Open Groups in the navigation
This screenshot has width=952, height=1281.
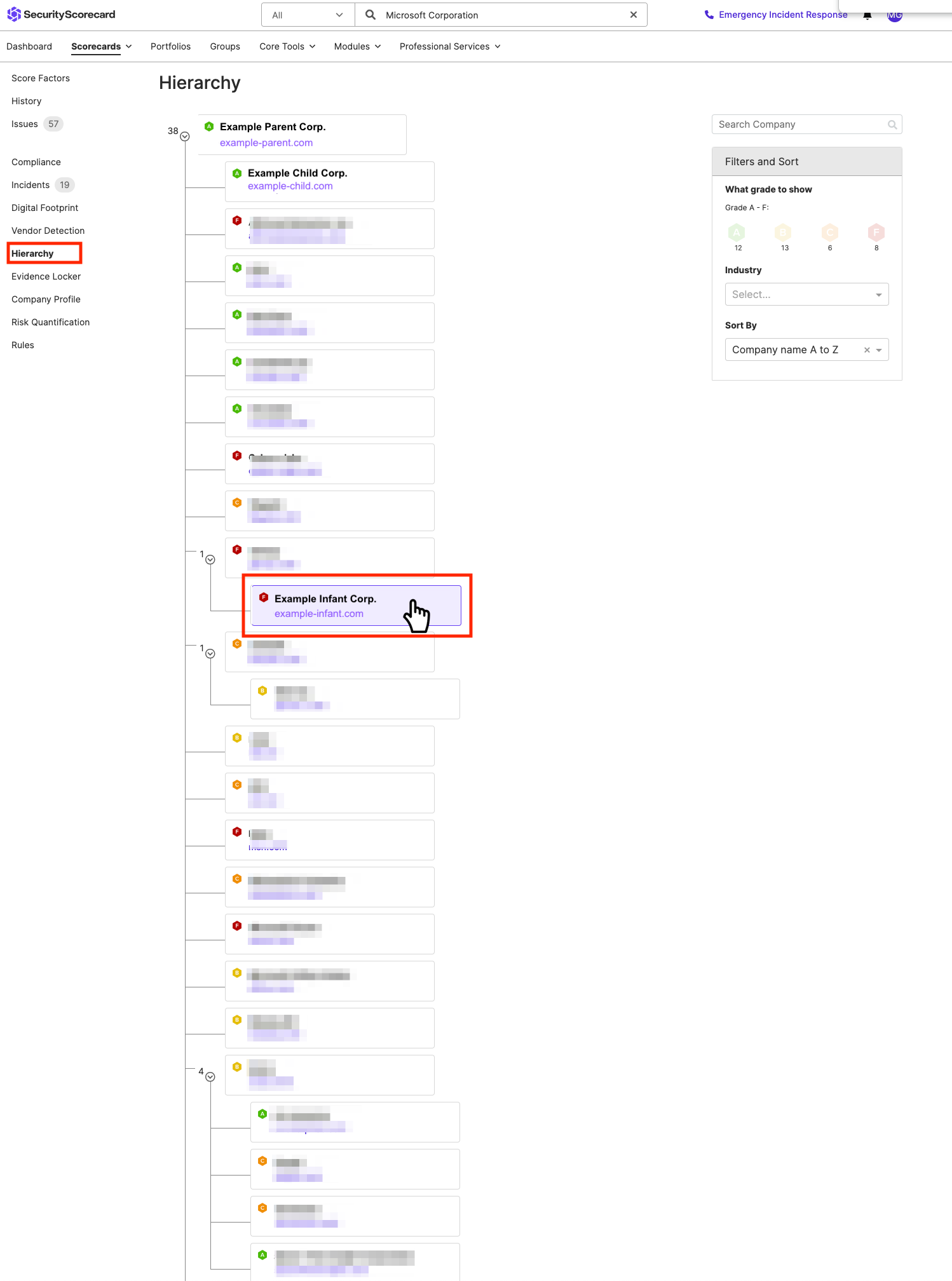225,46
